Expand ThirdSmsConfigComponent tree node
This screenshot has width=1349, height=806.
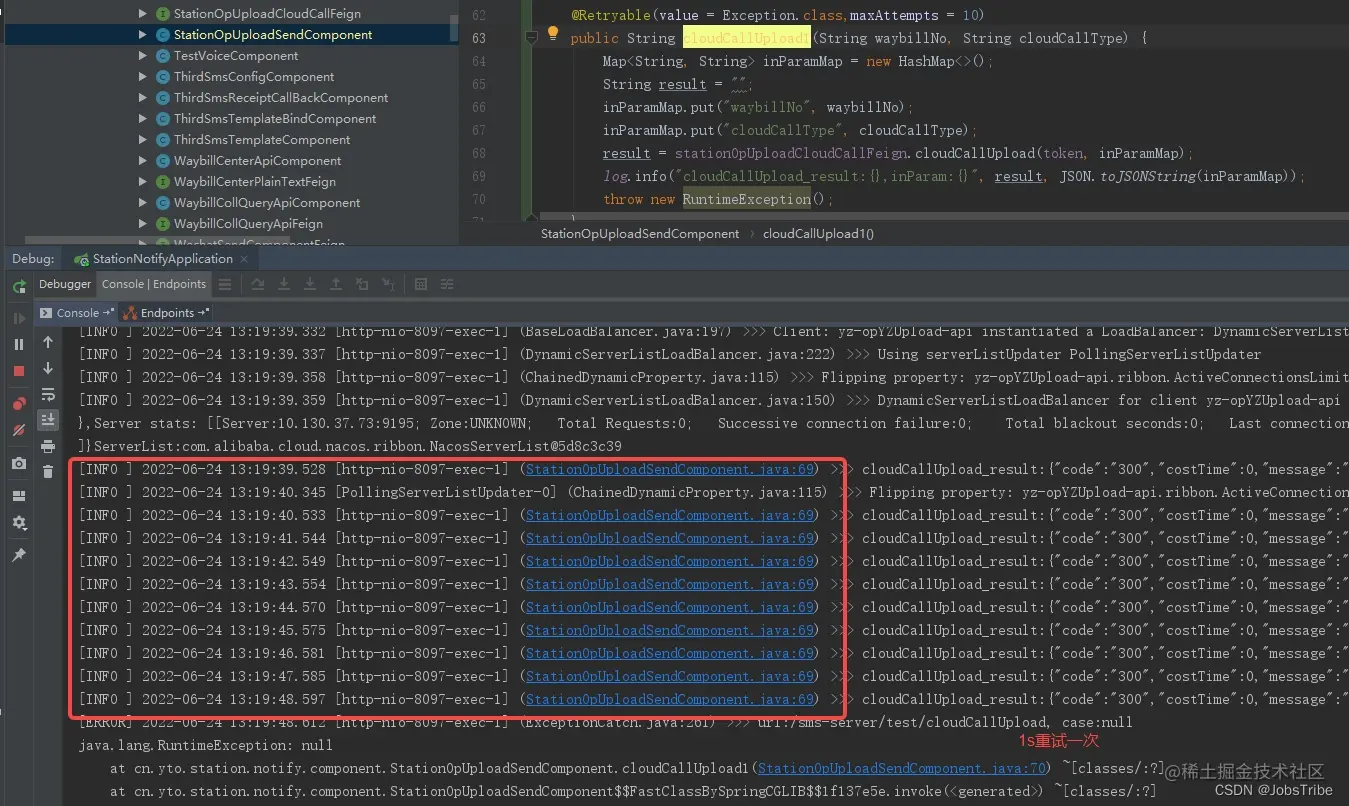(x=143, y=77)
